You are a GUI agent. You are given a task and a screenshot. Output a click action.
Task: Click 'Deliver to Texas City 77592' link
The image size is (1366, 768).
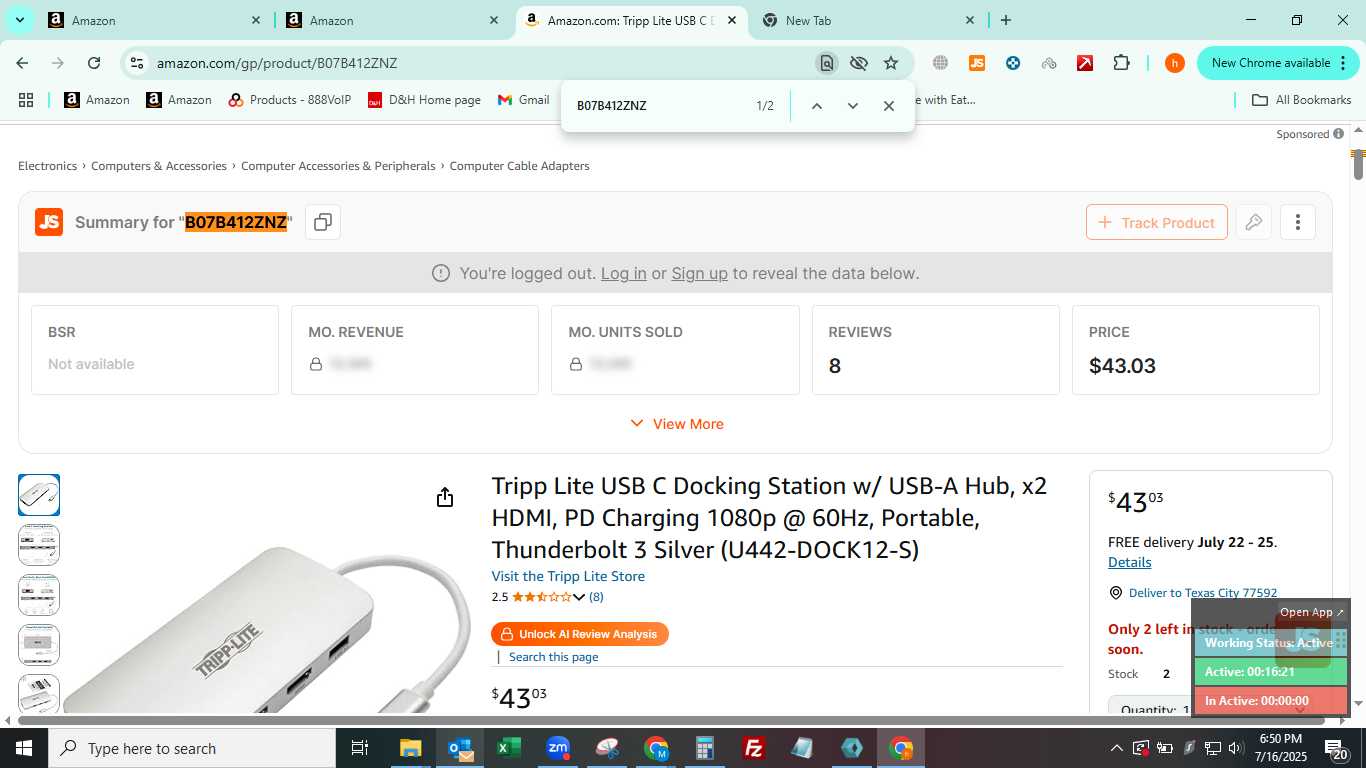pos(1202,593)
